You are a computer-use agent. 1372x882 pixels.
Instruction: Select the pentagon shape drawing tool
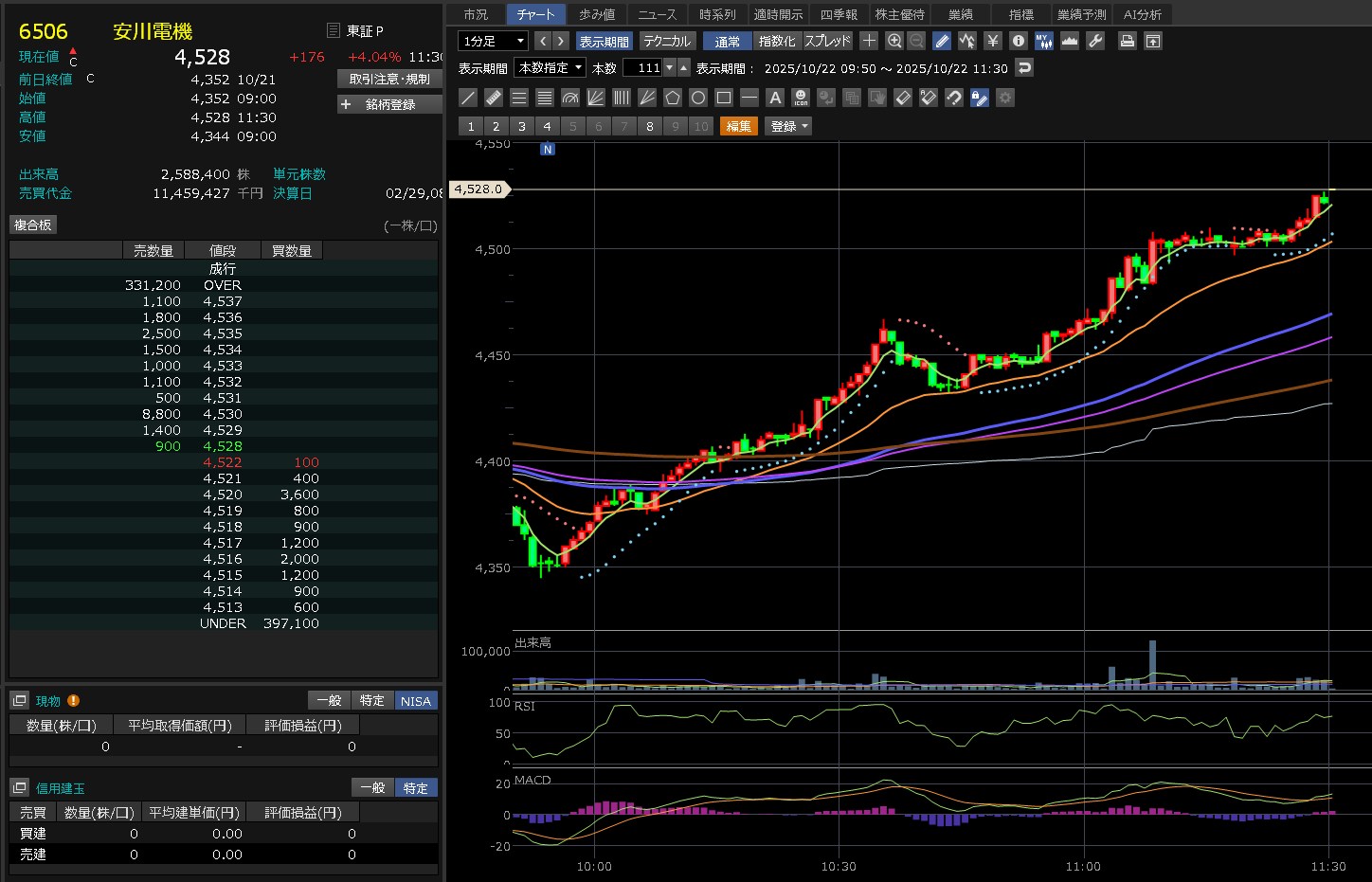tap(673, 98)
